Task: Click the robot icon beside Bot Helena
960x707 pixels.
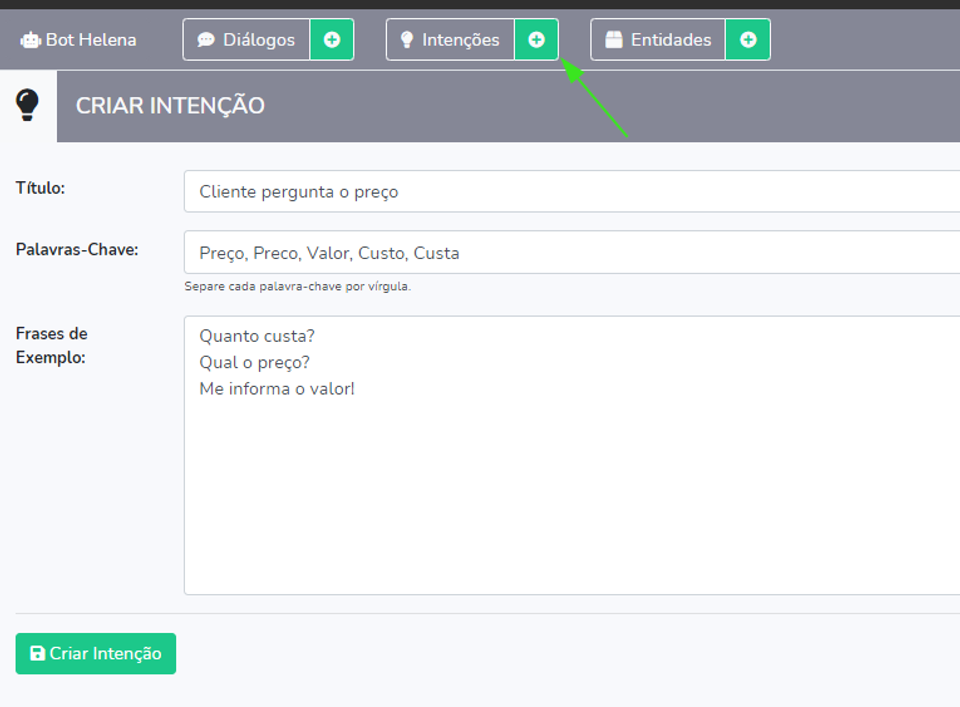Action: coord(30,40)
